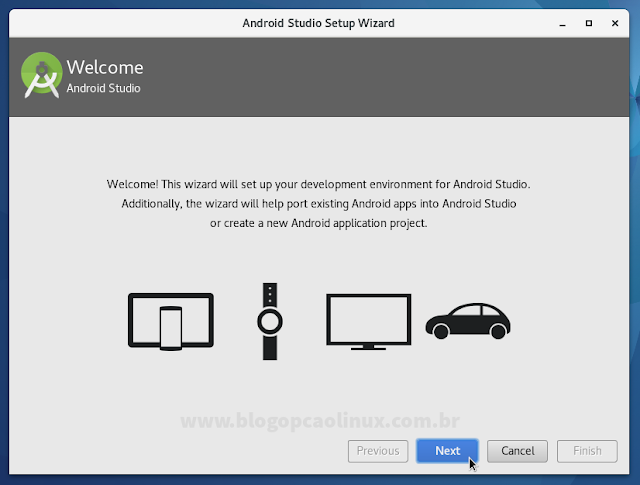
Task: Click the phone and tablet icon
Action: [x=171, y=322]
